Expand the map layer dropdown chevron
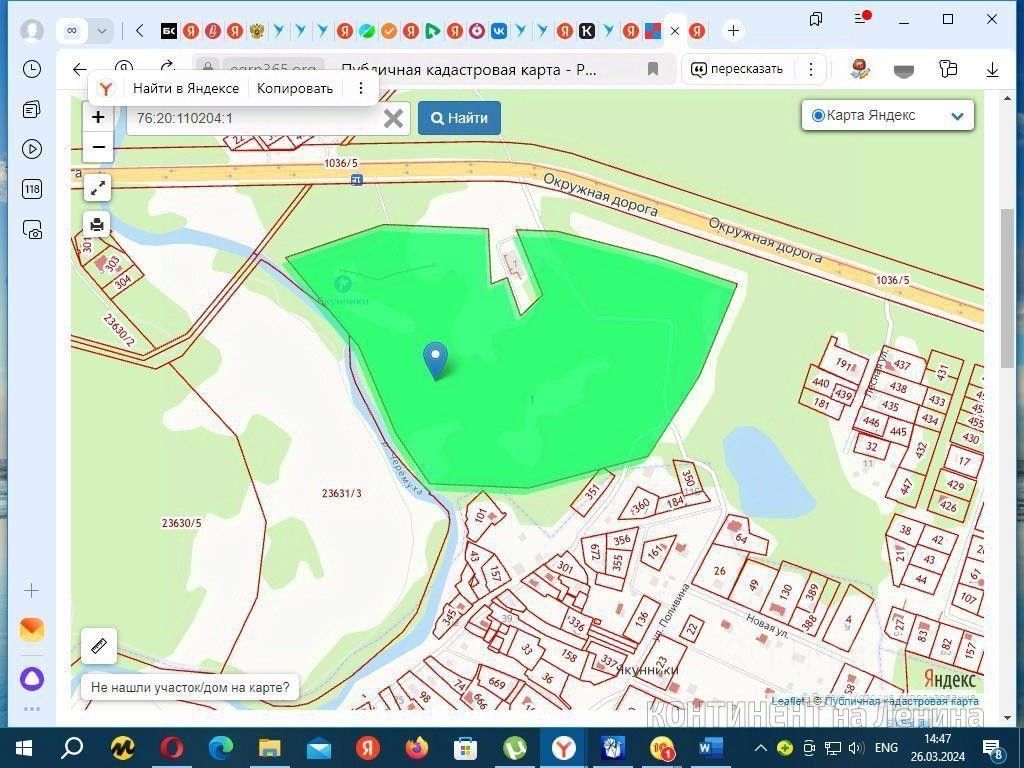This screenshot has height=768, width=1024. tap(957, 116)
